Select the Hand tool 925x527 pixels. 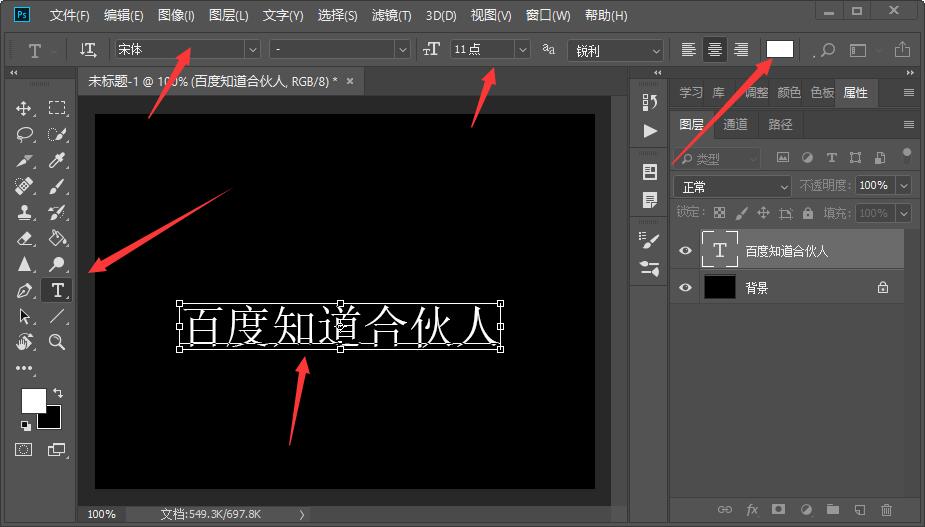(24, 342)
